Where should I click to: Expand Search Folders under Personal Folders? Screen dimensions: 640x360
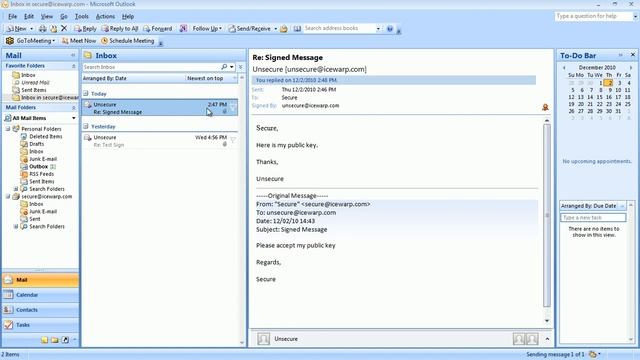tap(16, 189)
